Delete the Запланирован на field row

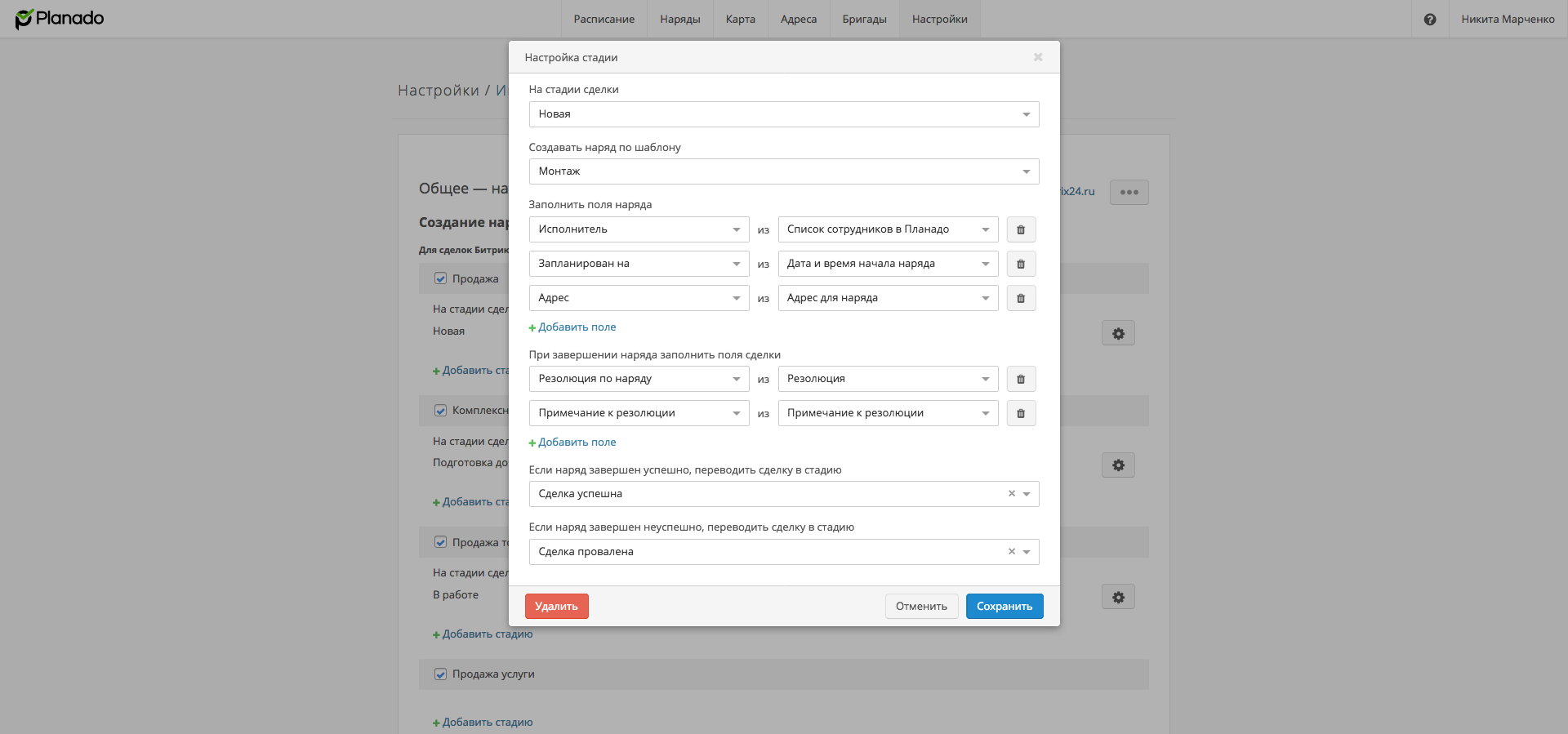(1020, 264)
